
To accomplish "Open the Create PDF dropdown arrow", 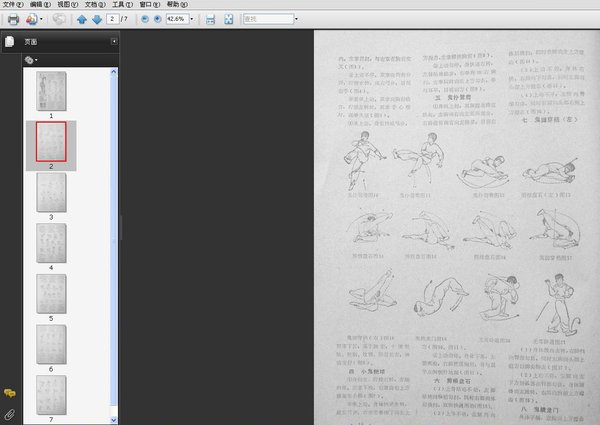I will (41, 19).
